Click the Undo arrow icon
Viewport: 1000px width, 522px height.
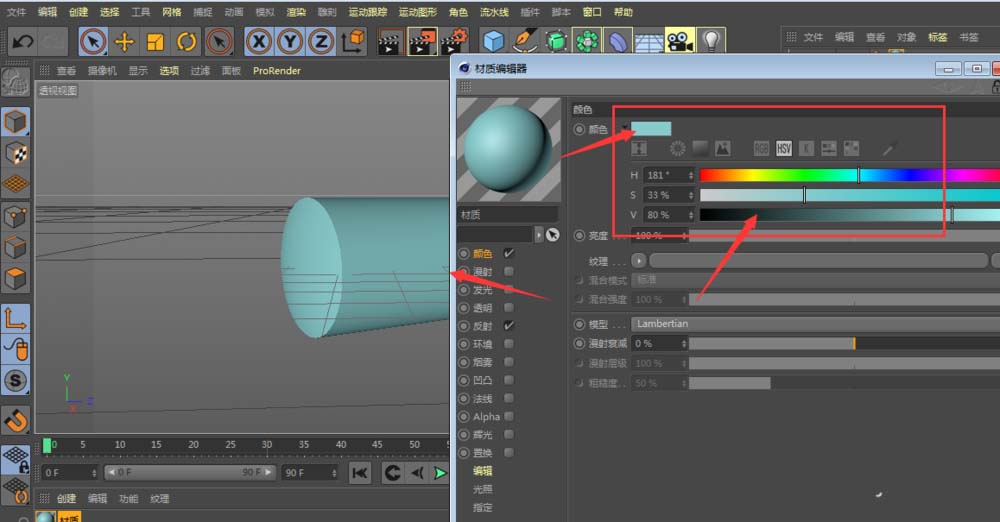point(22,41)
